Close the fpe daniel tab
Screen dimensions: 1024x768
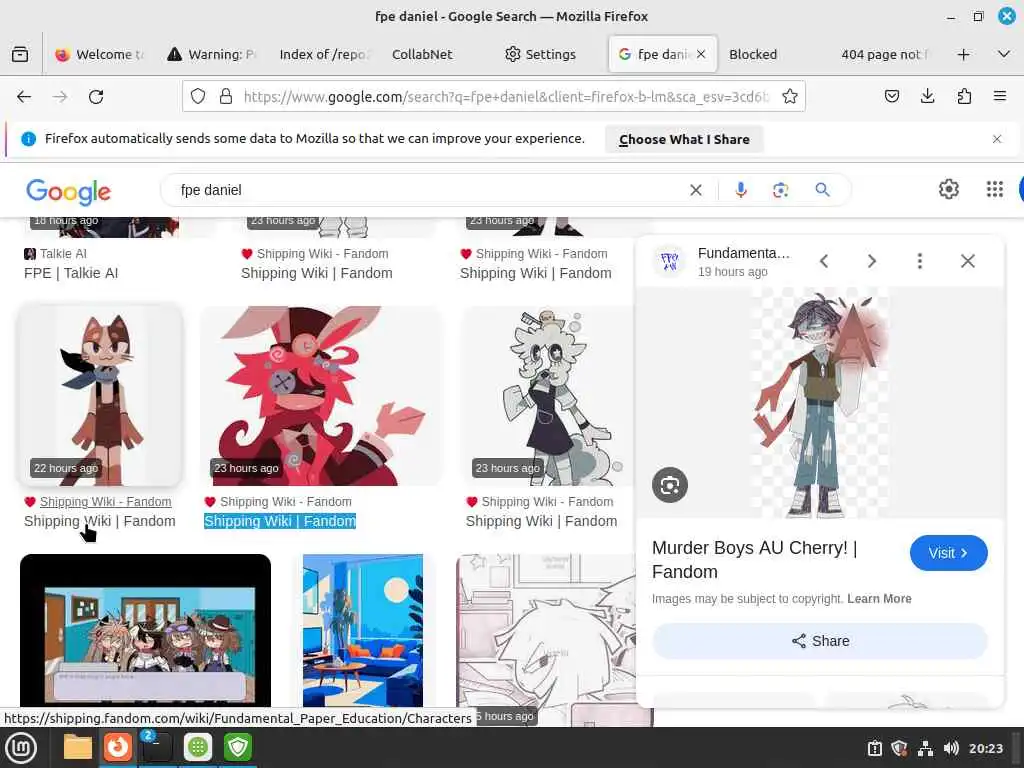[x=701, y=54]
